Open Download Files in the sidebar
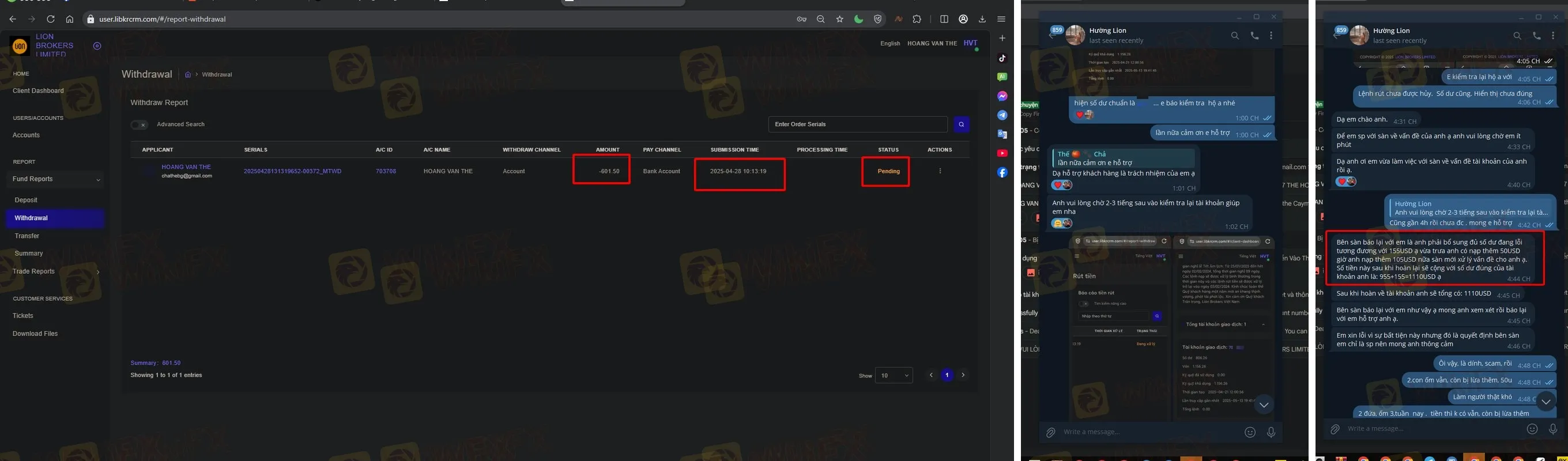 35,334
